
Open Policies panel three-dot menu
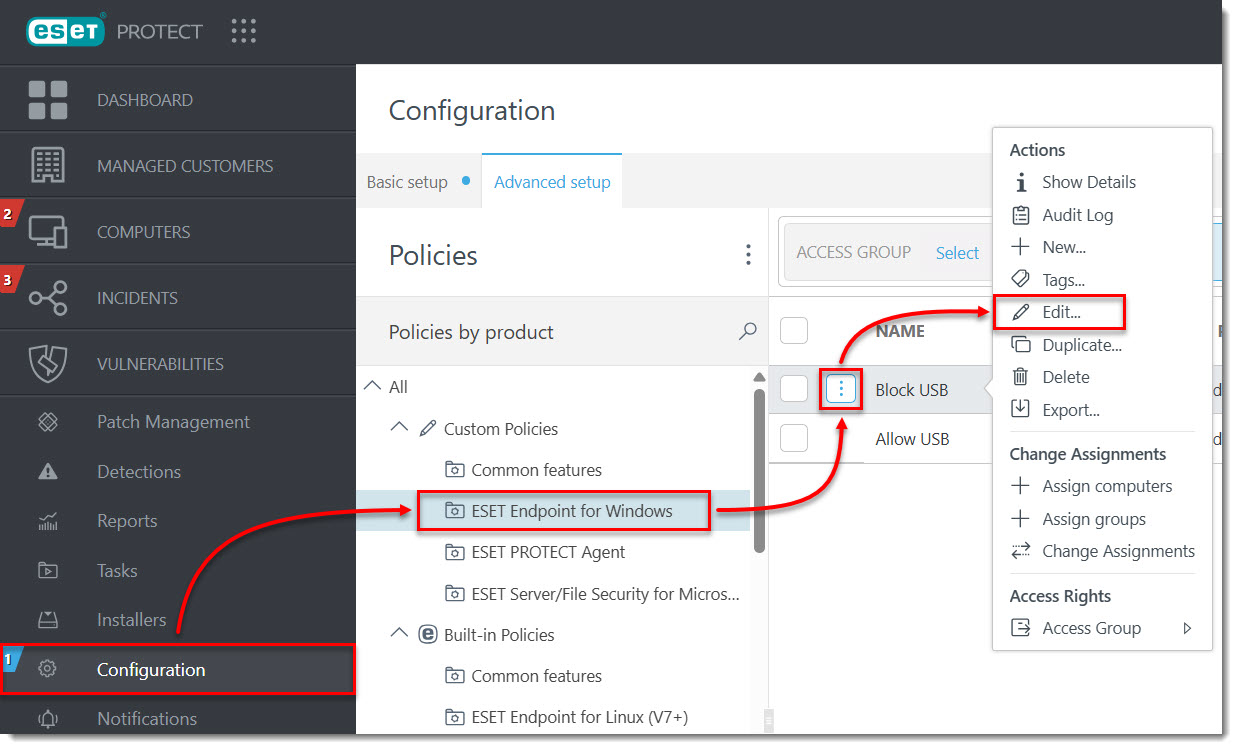click(x=748, y=255)
